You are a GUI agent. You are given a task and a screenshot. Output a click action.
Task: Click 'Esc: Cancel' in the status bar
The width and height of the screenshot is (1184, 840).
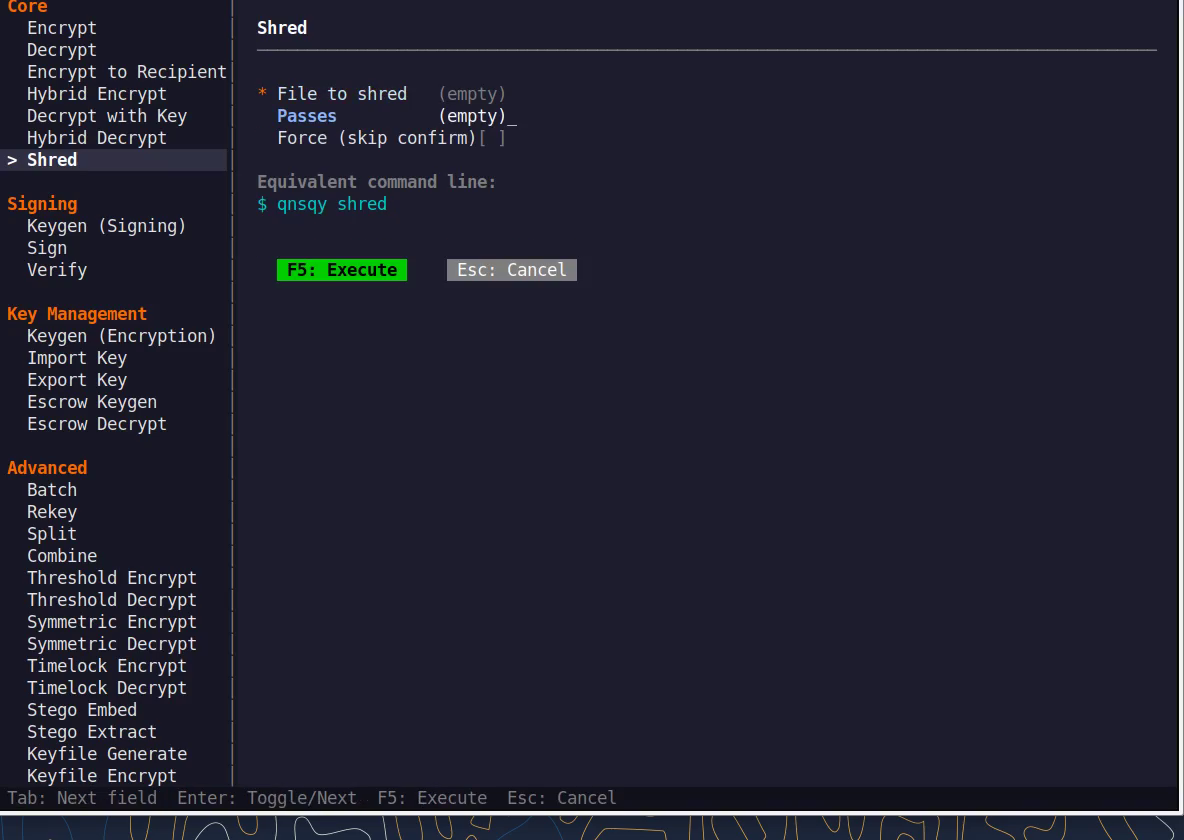(x=562, y=798)
